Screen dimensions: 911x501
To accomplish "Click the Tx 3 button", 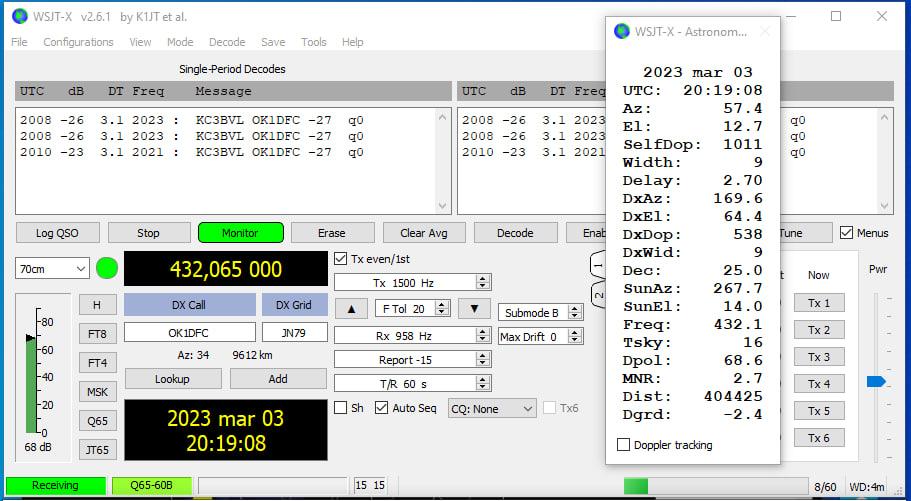I will [x=819, y=357].
